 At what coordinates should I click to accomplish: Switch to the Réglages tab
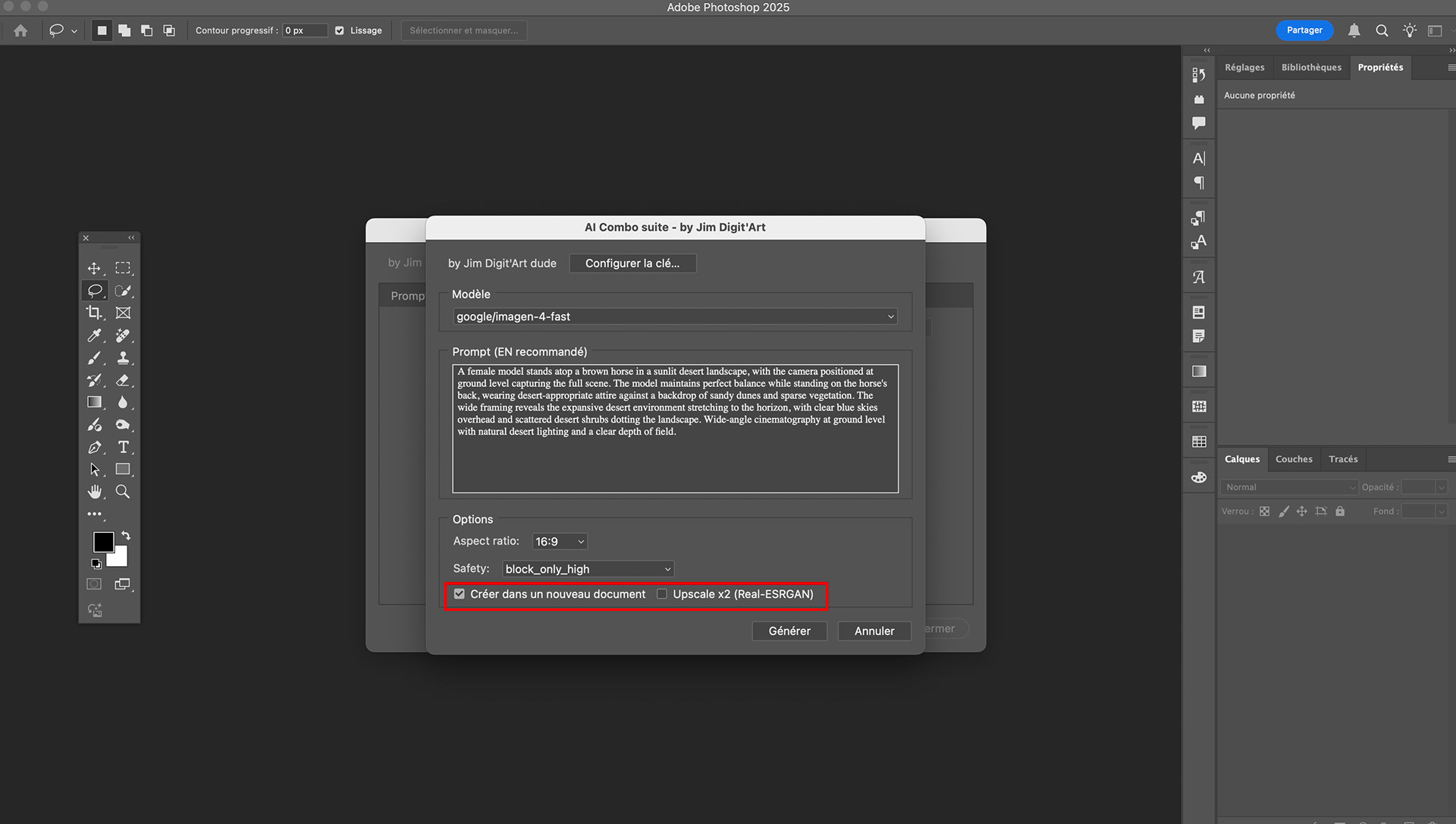tap(1244, 68)
